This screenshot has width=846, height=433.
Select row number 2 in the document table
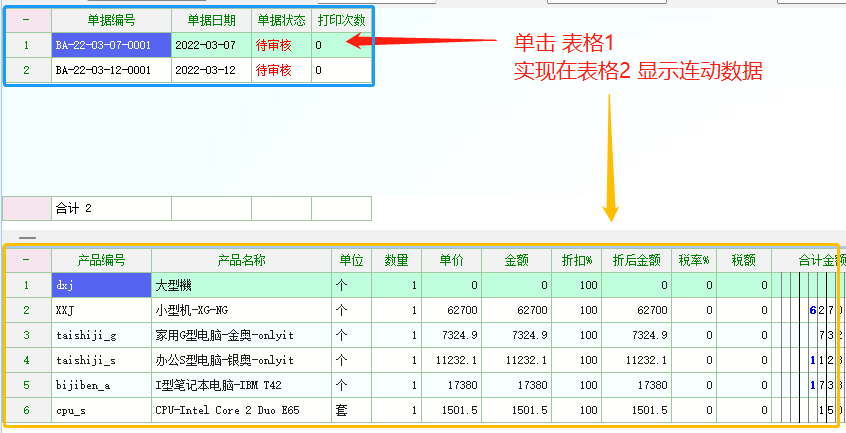(x=27, y=70)
